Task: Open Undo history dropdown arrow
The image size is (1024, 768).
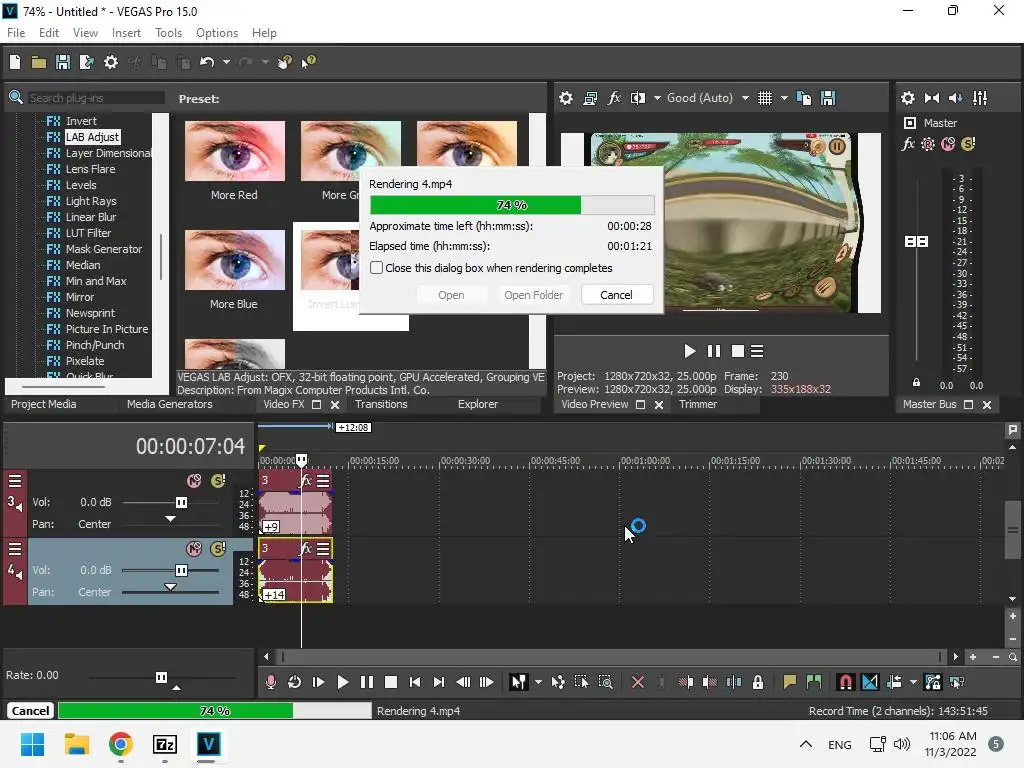Action: pyautogui.click(x=226, y=62)
